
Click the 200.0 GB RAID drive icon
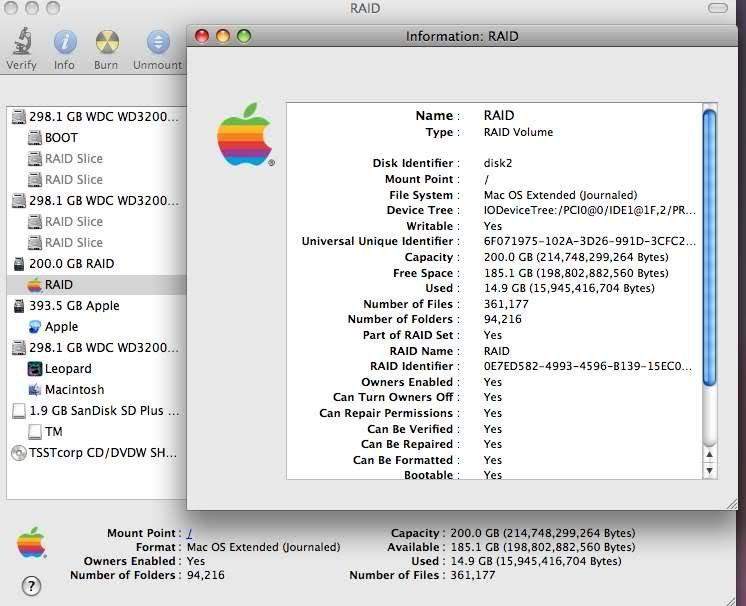[x=19, y=264]
